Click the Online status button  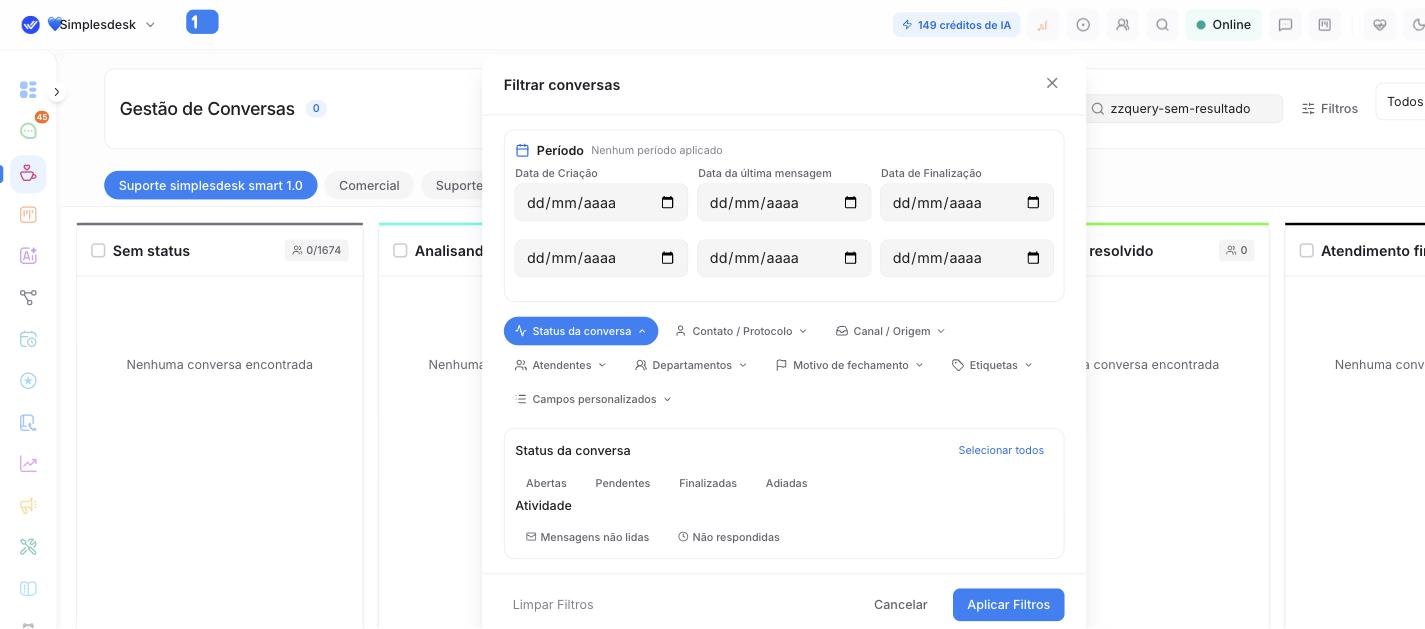tap(1223, 25)
